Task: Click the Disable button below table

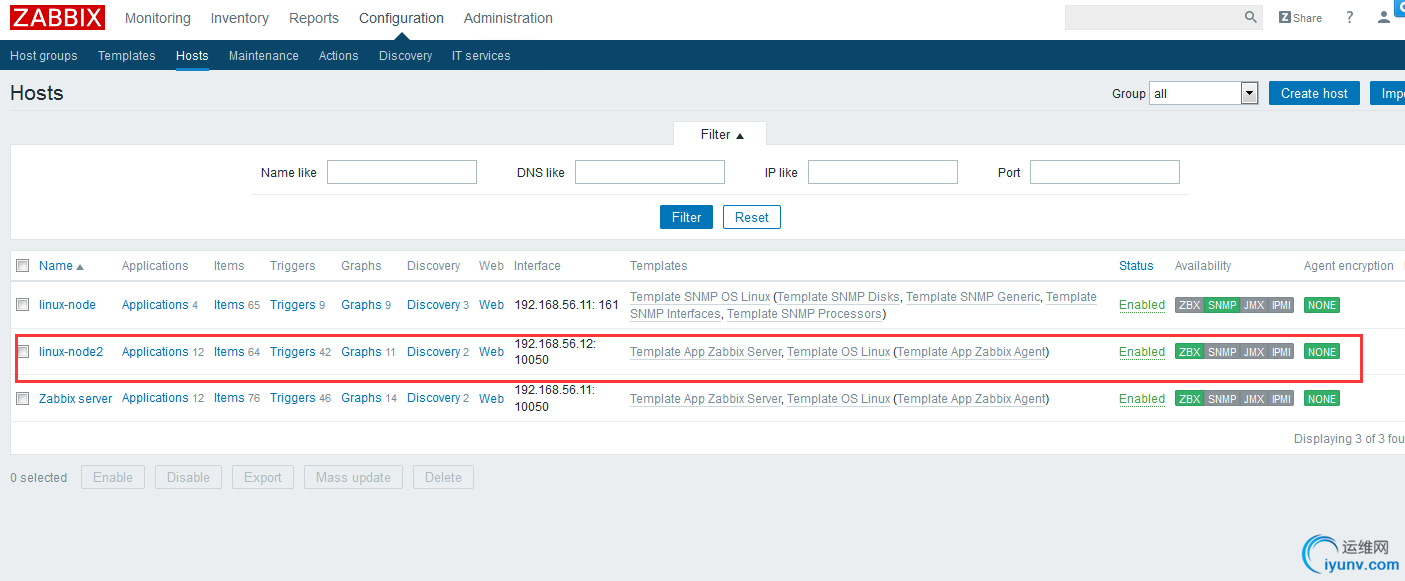Action: click(x=188, y=477)
